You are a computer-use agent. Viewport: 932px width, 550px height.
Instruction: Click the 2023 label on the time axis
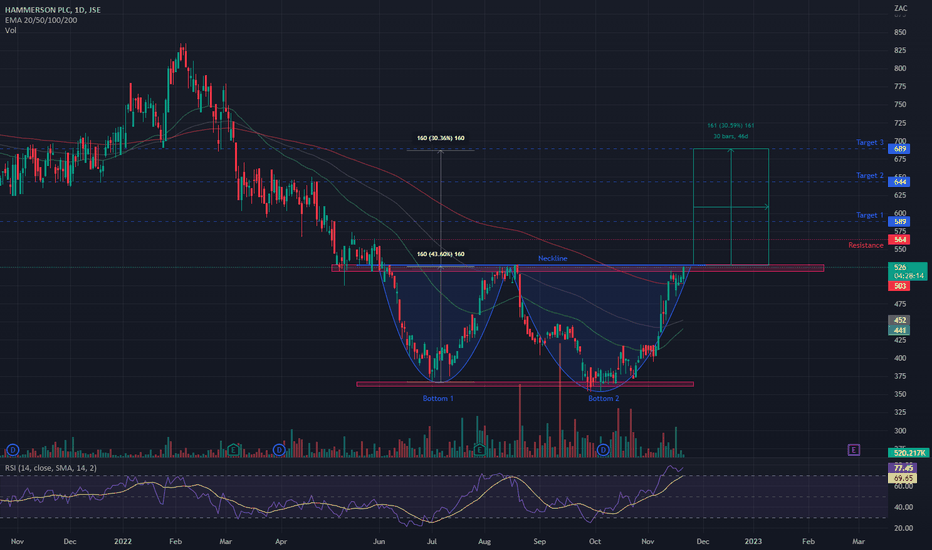click(753, 542)
